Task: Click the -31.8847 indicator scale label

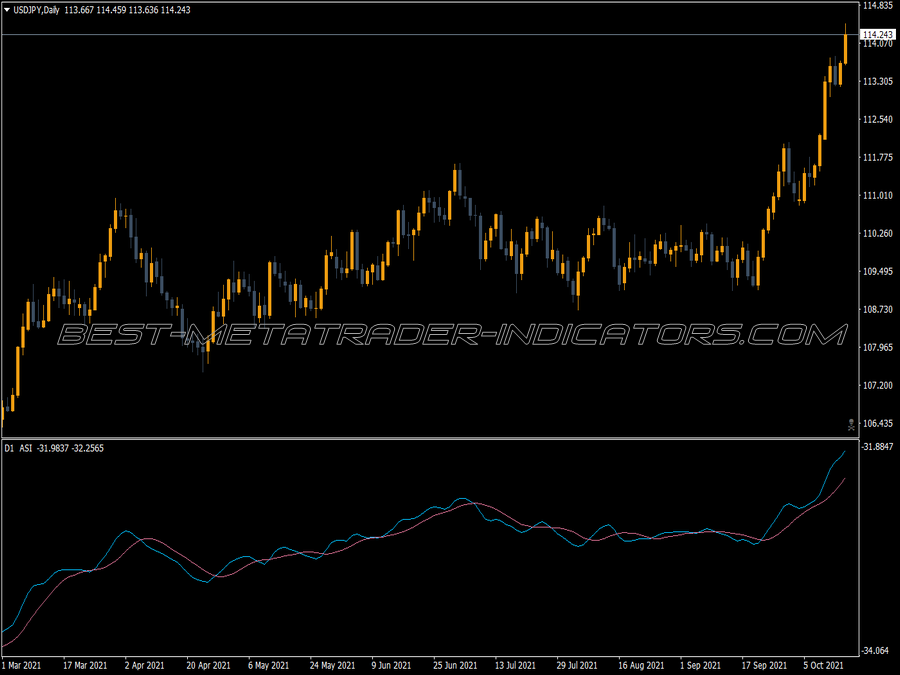Action: [878, 447]
